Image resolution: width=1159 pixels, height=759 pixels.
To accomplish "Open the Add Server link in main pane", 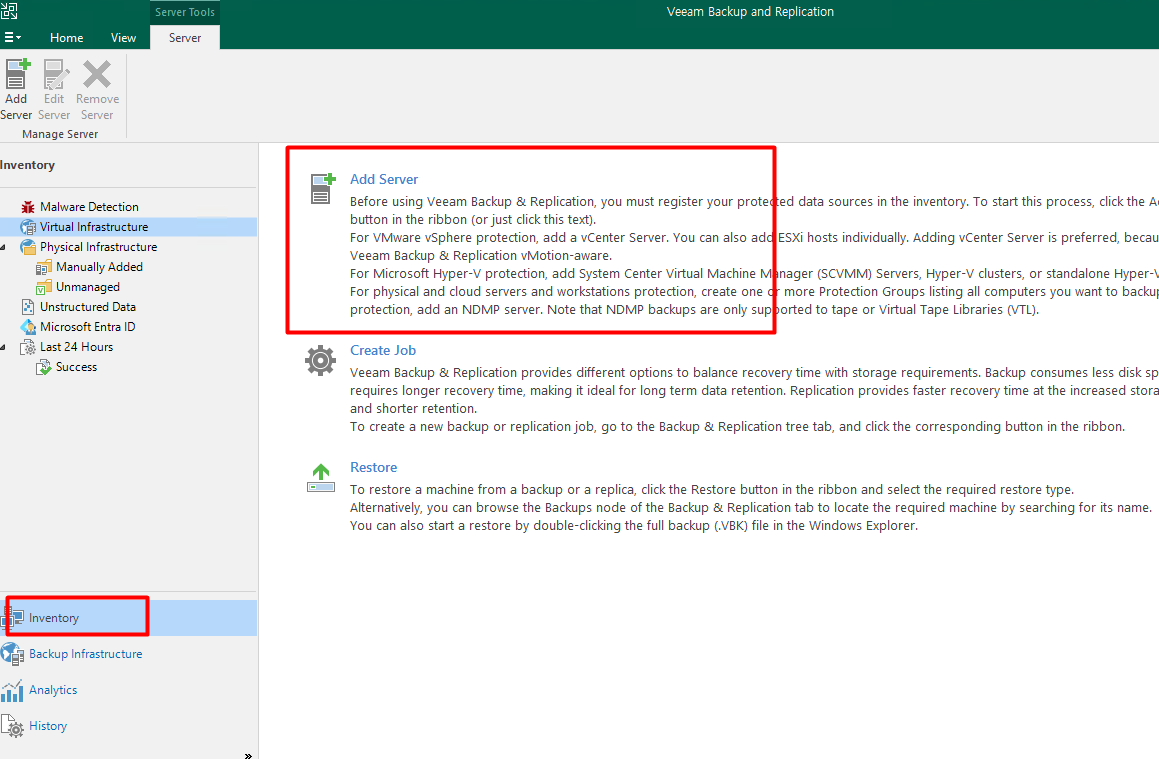I will coord(384,180).
